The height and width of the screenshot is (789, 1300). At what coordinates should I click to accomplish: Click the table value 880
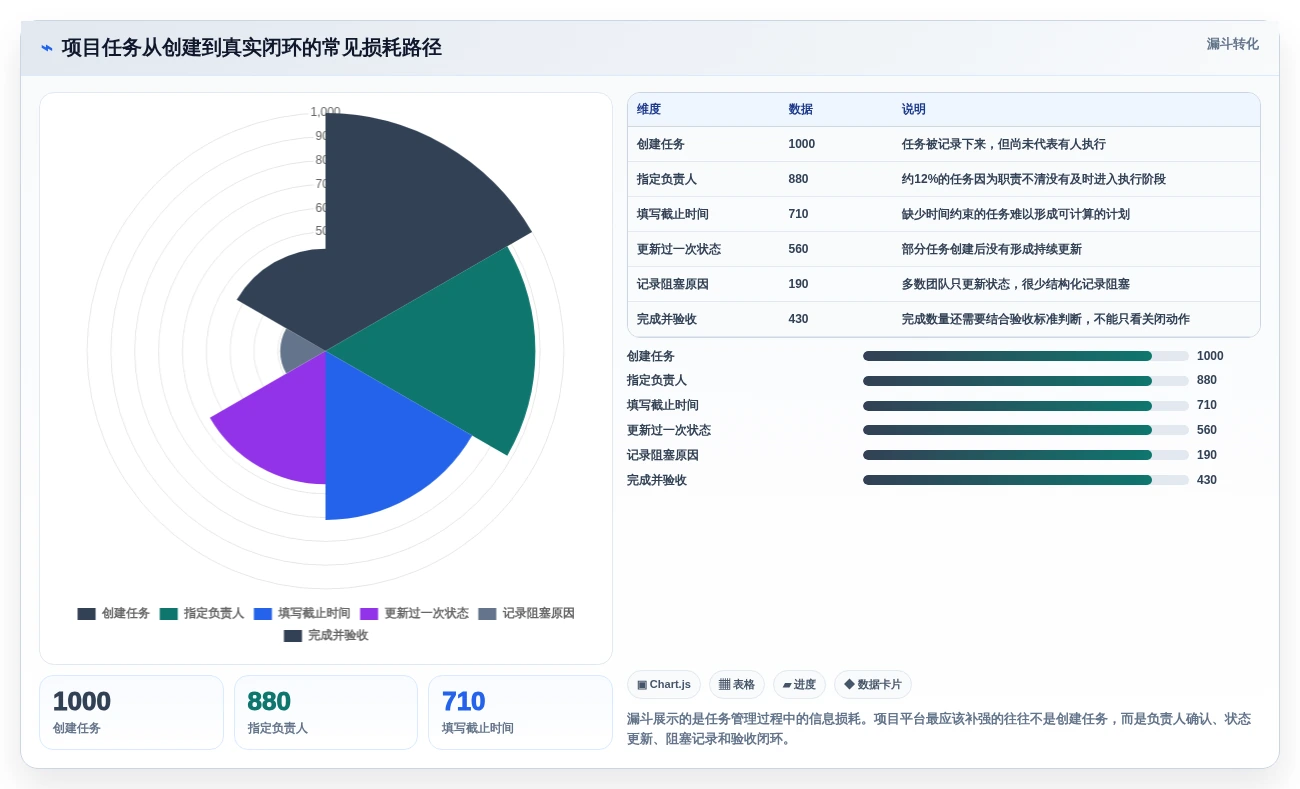click(x=798, y=179)
